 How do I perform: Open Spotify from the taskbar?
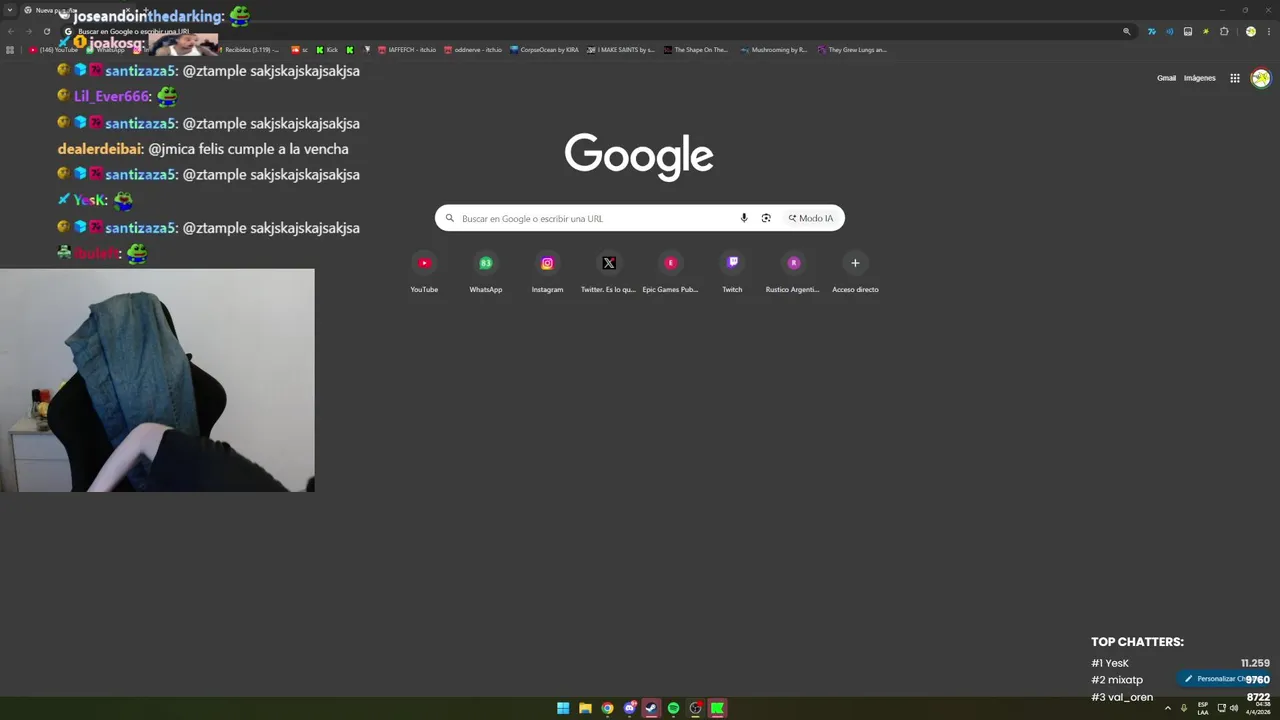[673, 708]
